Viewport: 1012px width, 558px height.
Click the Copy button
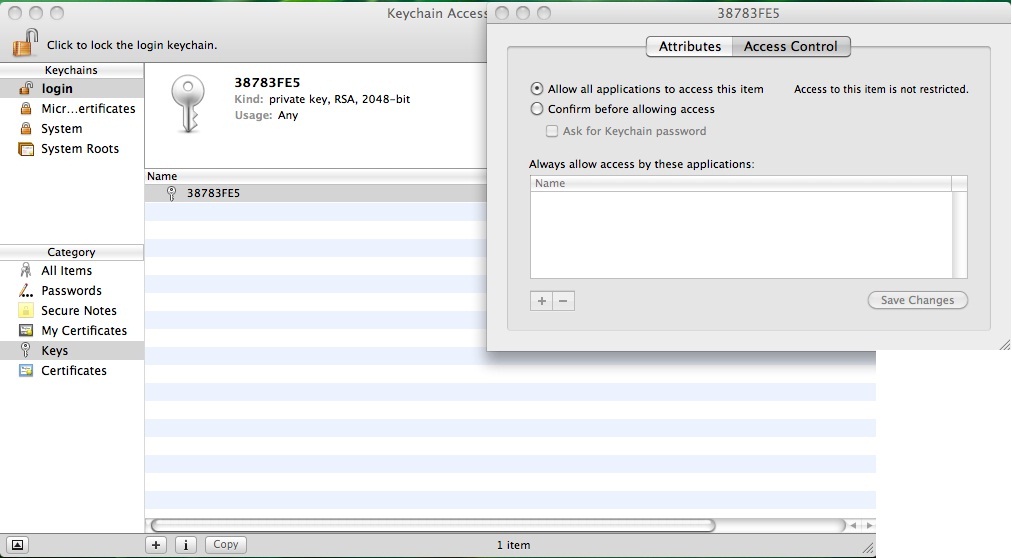click(x=226, y=545)
